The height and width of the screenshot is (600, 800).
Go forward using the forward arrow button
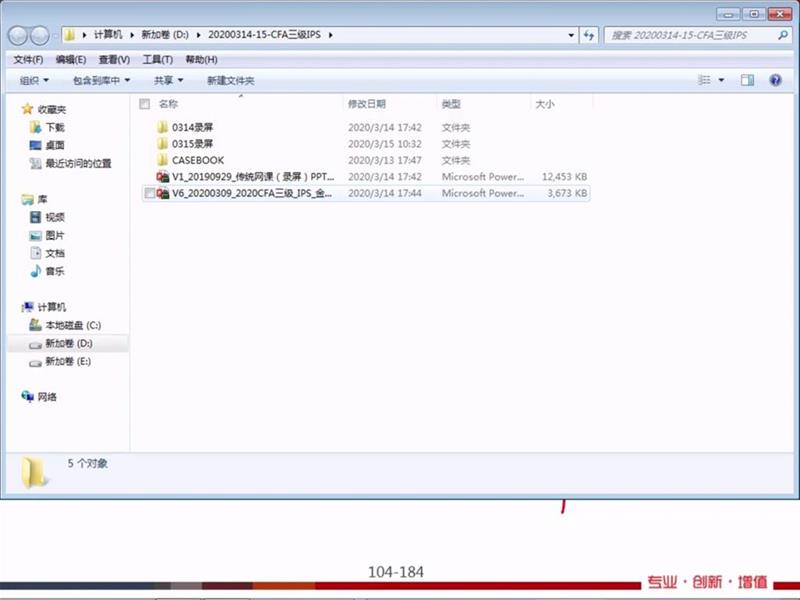click(40, 35)
